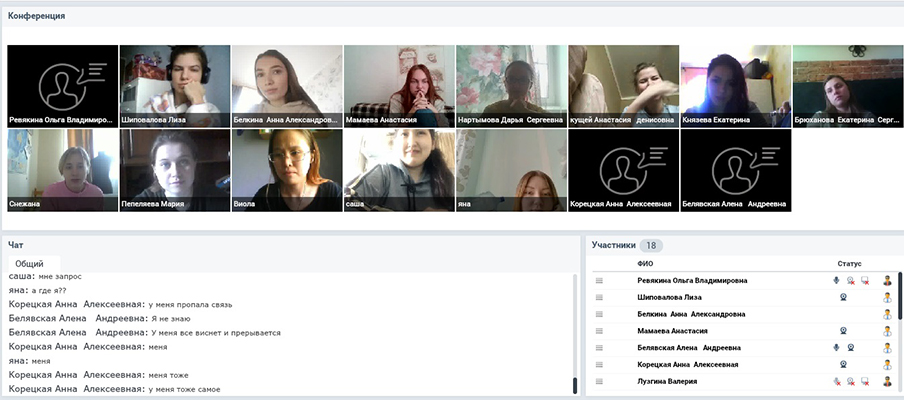Screen dimensions: 904x400
Task: Click the ФИО column header
Action: [645, 264]
